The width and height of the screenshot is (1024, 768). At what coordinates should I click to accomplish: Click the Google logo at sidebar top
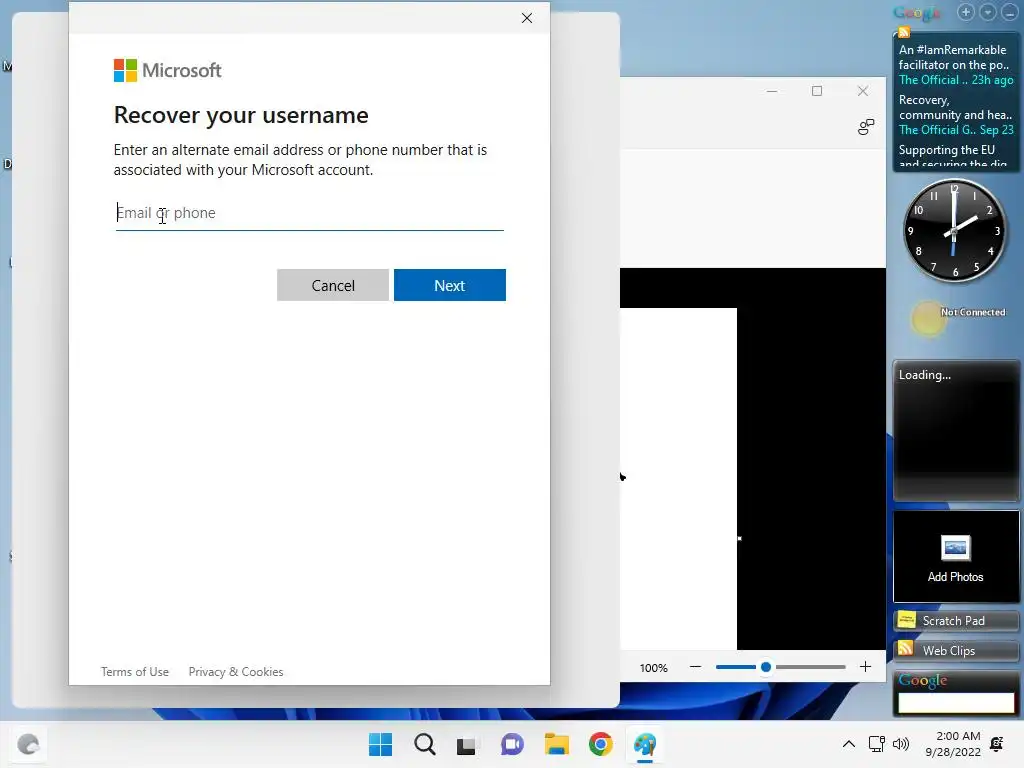click(917, 12)
